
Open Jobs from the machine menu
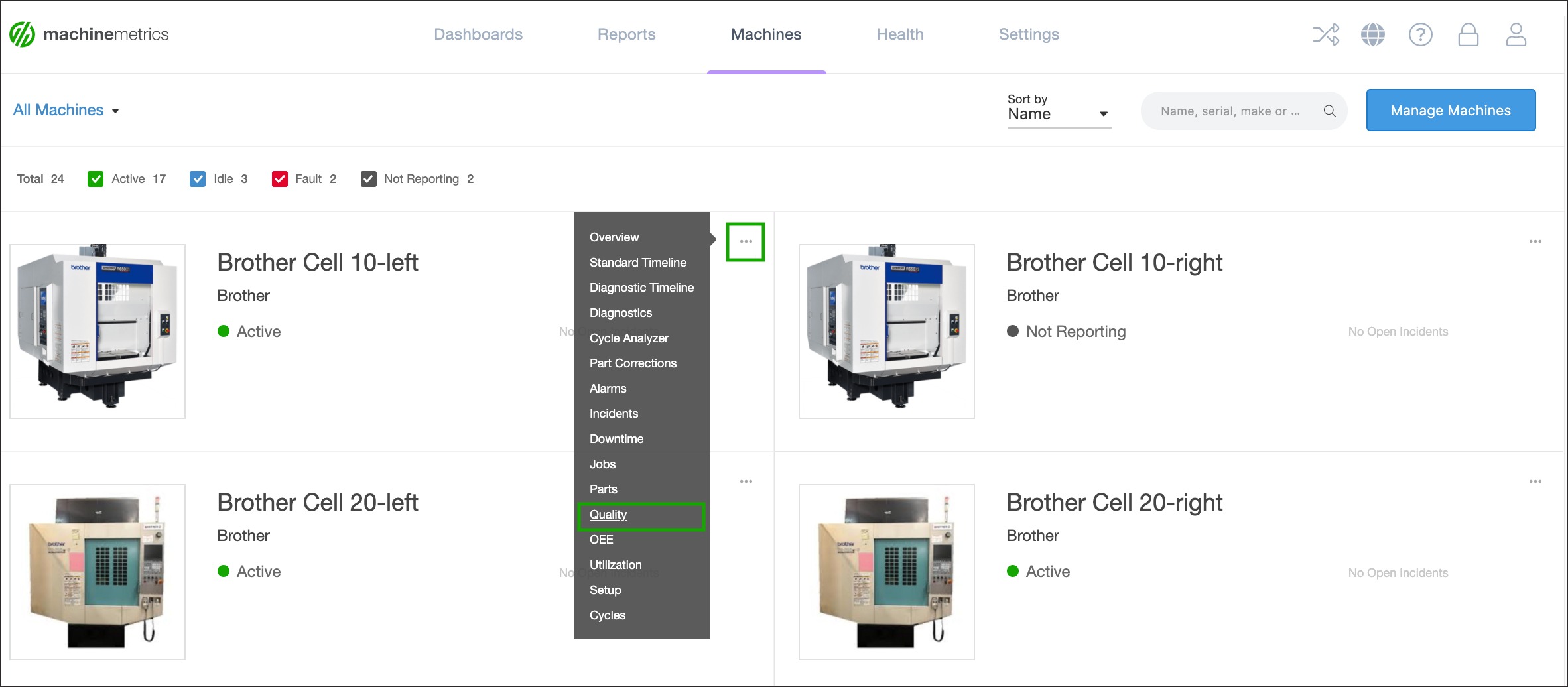(602, 464)
